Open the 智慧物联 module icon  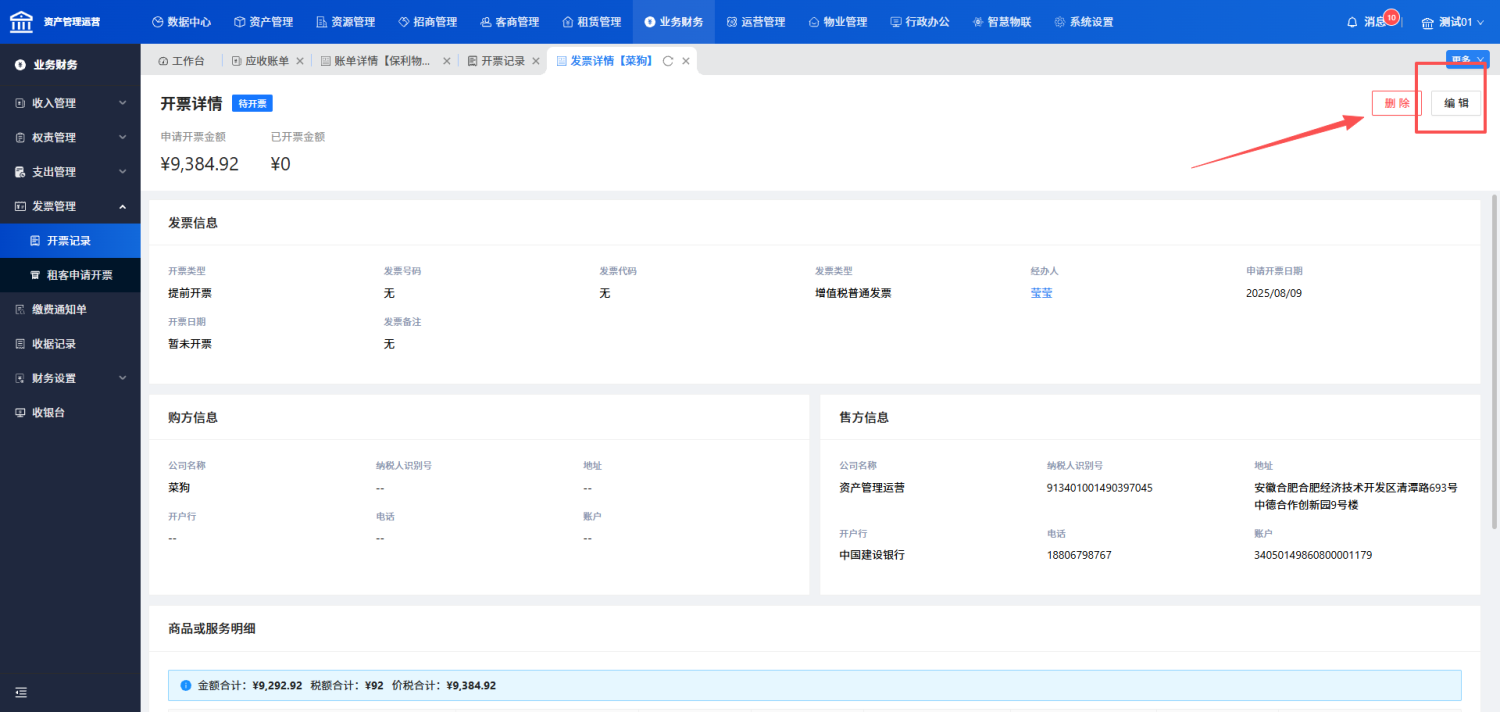978,22
